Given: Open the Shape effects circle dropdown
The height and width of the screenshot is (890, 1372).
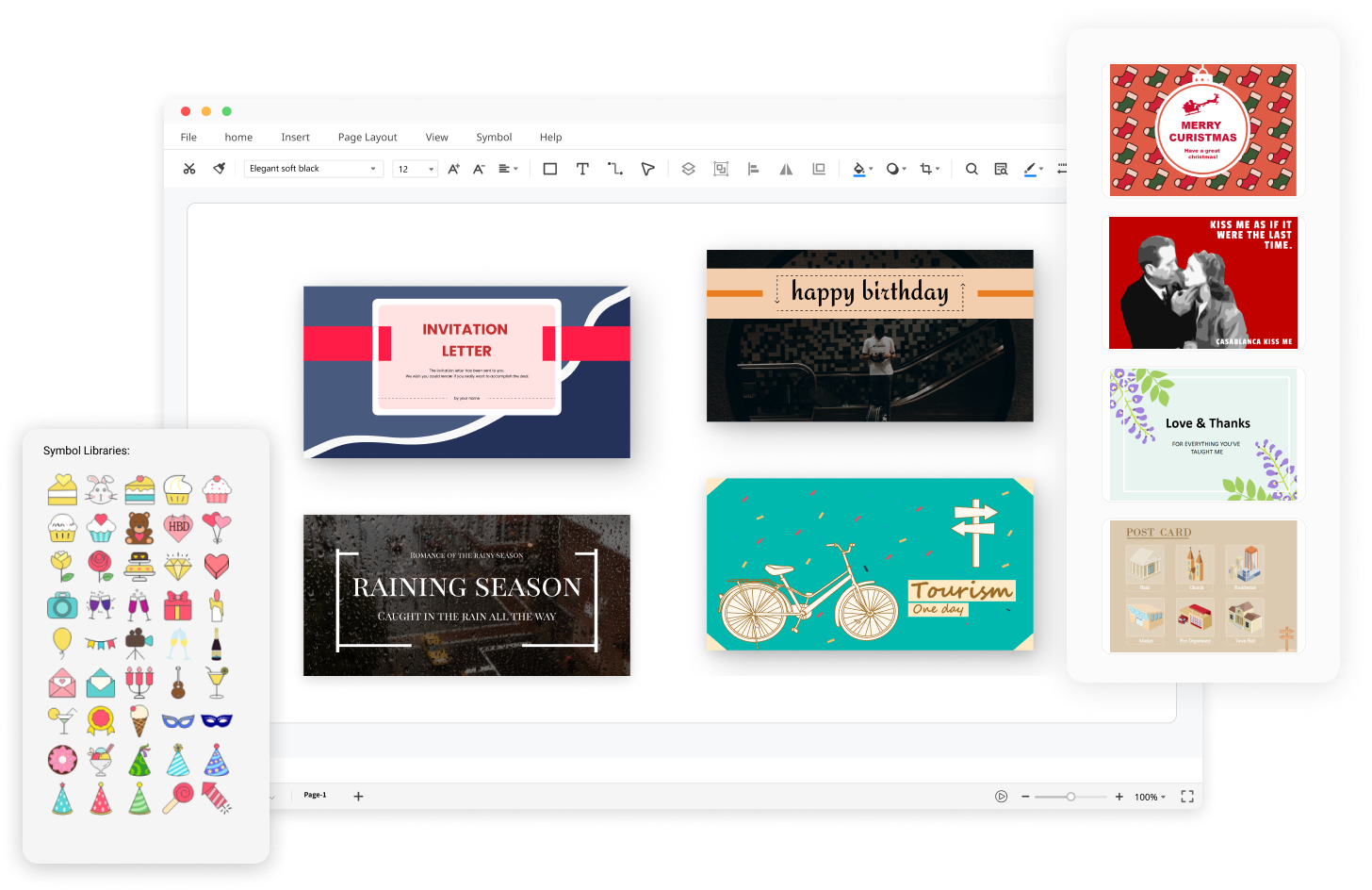Looking at the screenshot, I should (x=896, y=169).
